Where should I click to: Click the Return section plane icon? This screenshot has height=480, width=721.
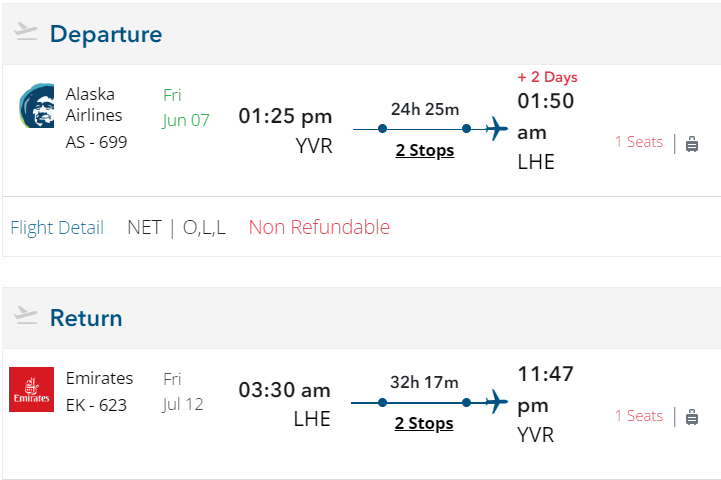(26, 316)
